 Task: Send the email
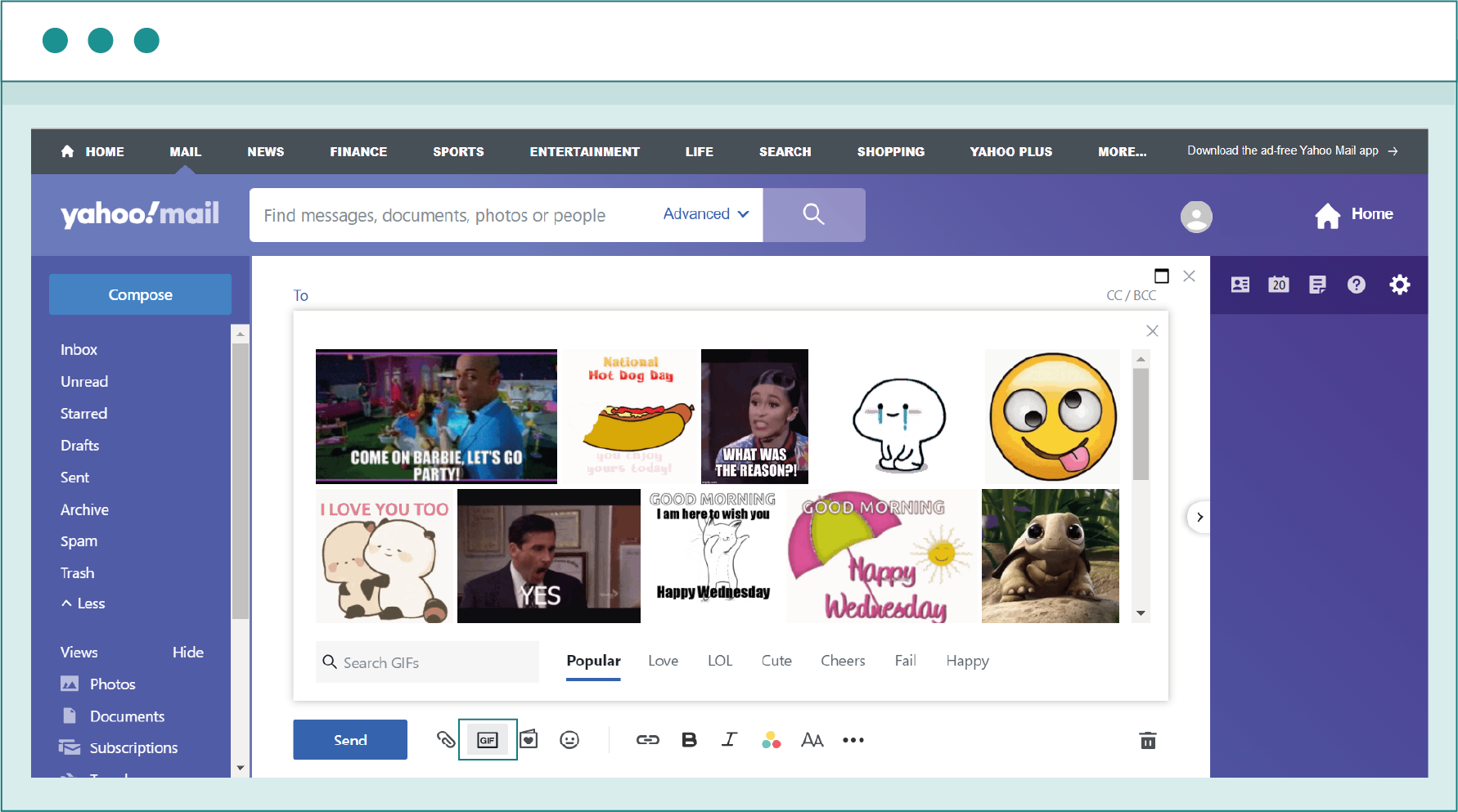[x=349, y=739]
